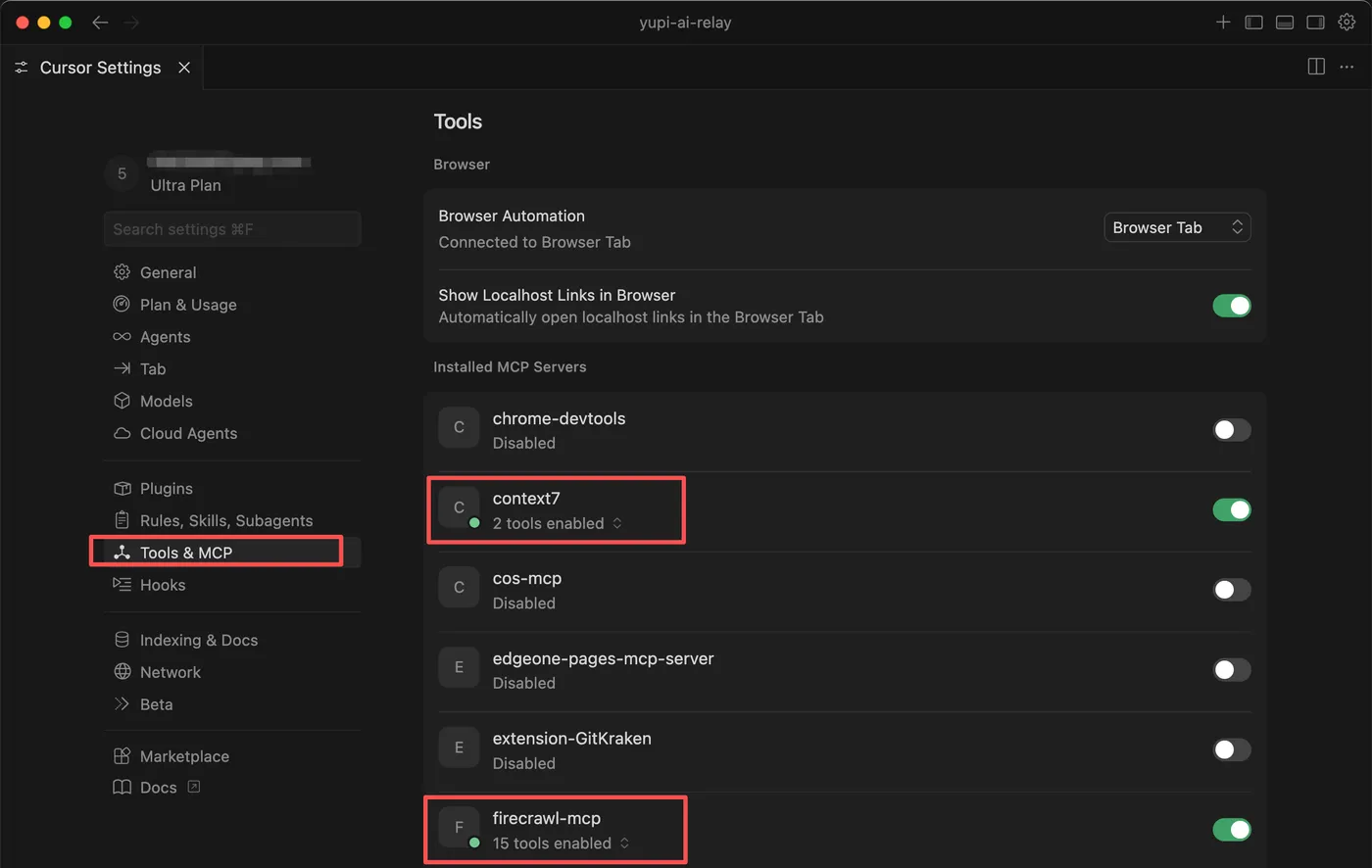Open the more actions ellipsis icon
This screenshot has height=868, width=1372.
click(1347, 67)
